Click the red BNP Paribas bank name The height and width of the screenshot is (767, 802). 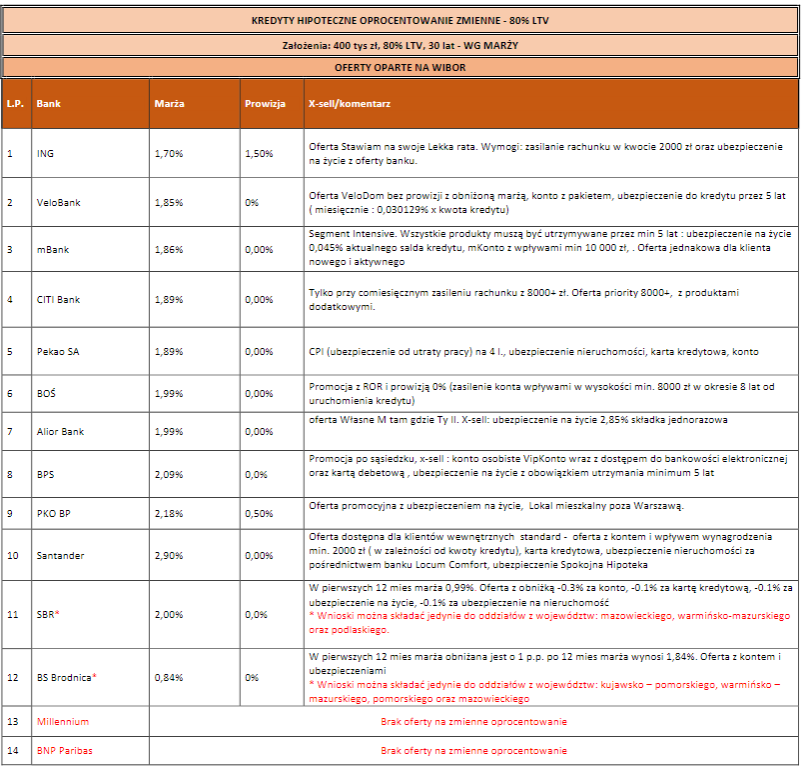tap(64, 750)
